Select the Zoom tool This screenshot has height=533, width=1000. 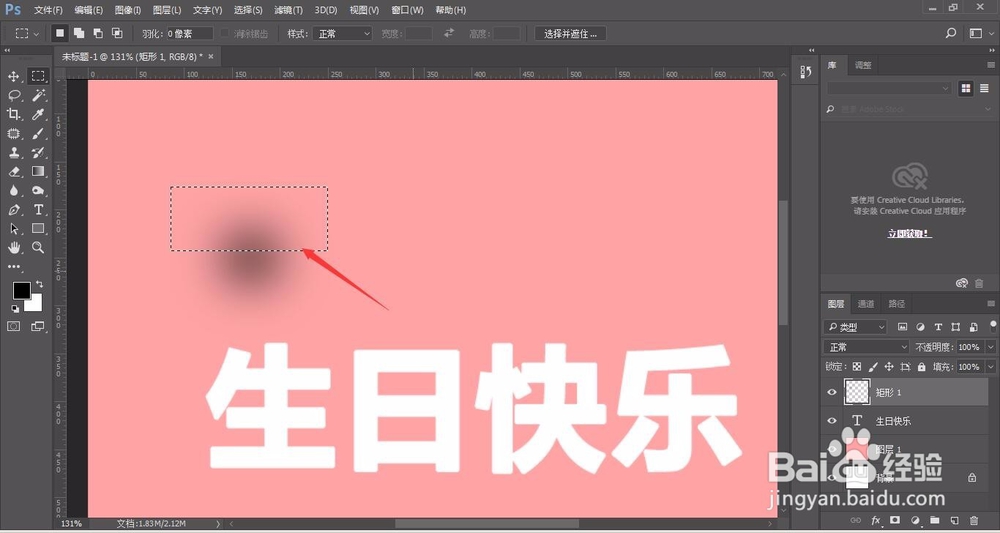point(38,247)
